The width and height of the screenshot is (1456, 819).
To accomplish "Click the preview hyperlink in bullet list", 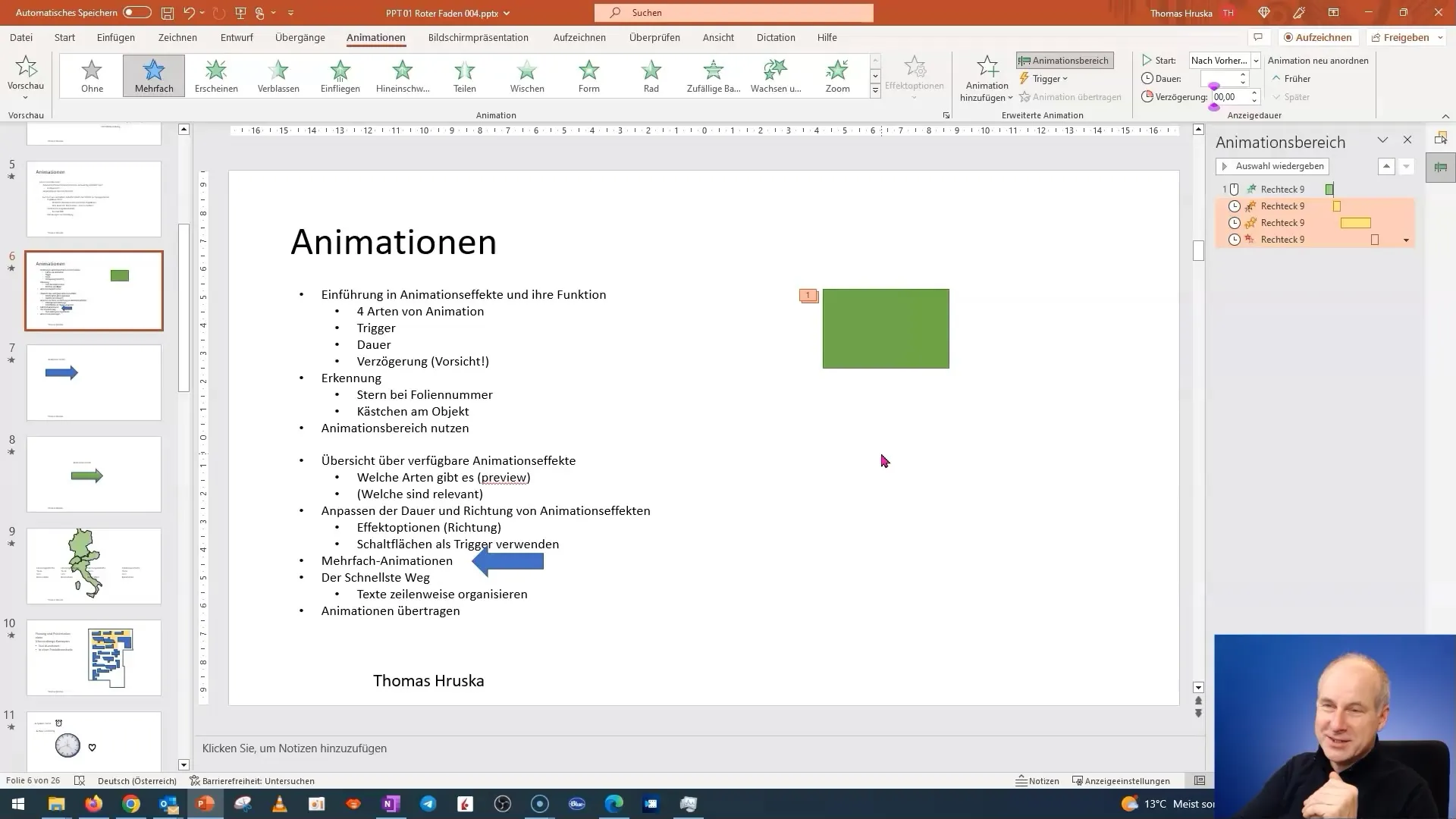I will pyautogui.click(x=503, y=477).
